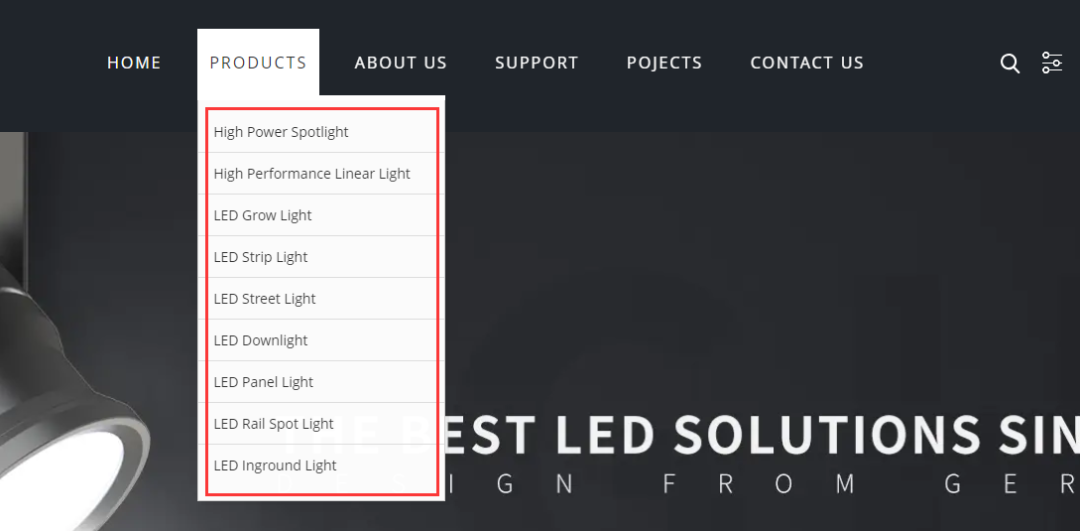Go to LED Rail Spot Light
The height and width of the screenshot is (531, 1080).
[x=274, y=424]
